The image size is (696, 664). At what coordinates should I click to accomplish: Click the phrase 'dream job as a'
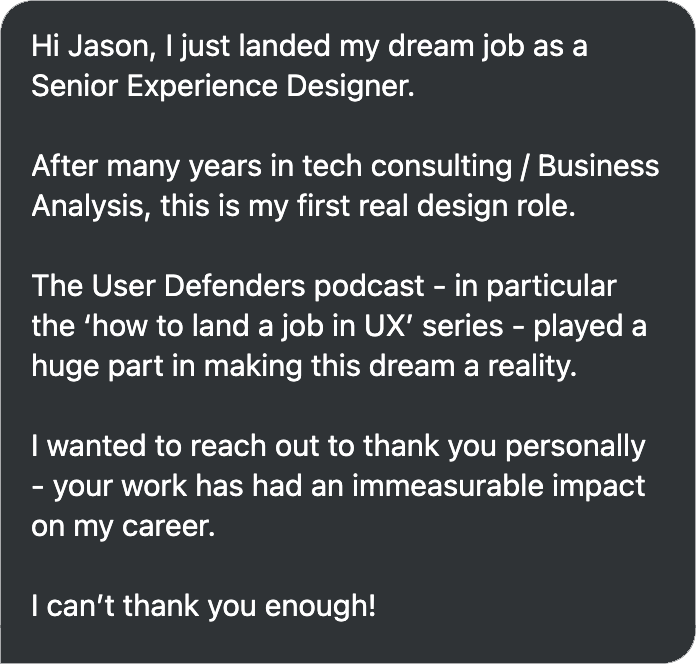pos(488,46)
